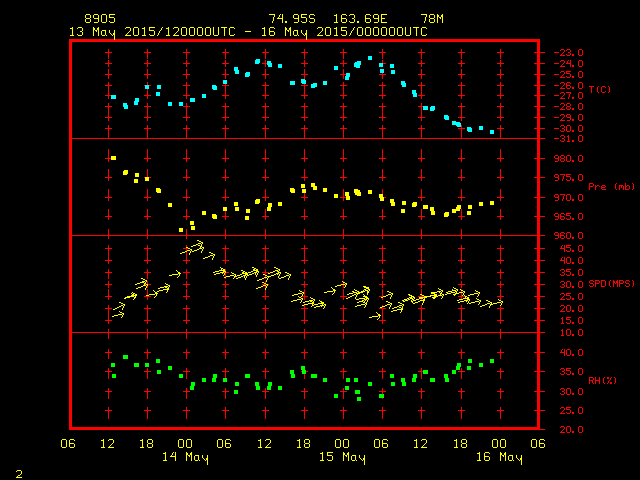The height and width of the screenshot is (480, 640).
Task: Click the frame number 2 in the corner
Action: tap(19, 474)
